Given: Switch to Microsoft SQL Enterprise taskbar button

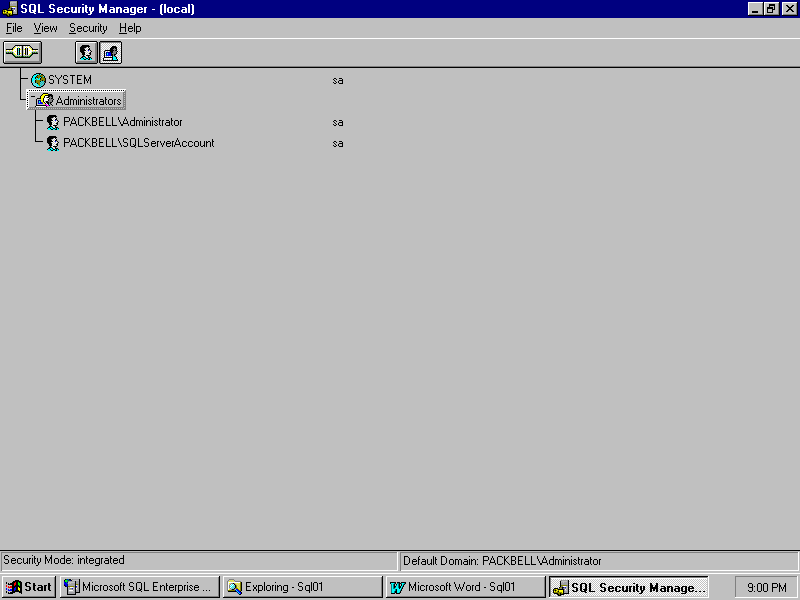Looking at the screenshot, I should click(x=139, y=587).
